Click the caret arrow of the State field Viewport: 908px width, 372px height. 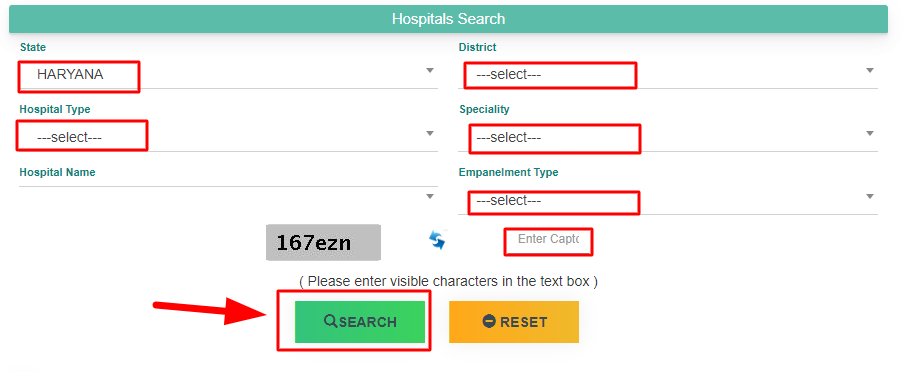pos(430,71)
